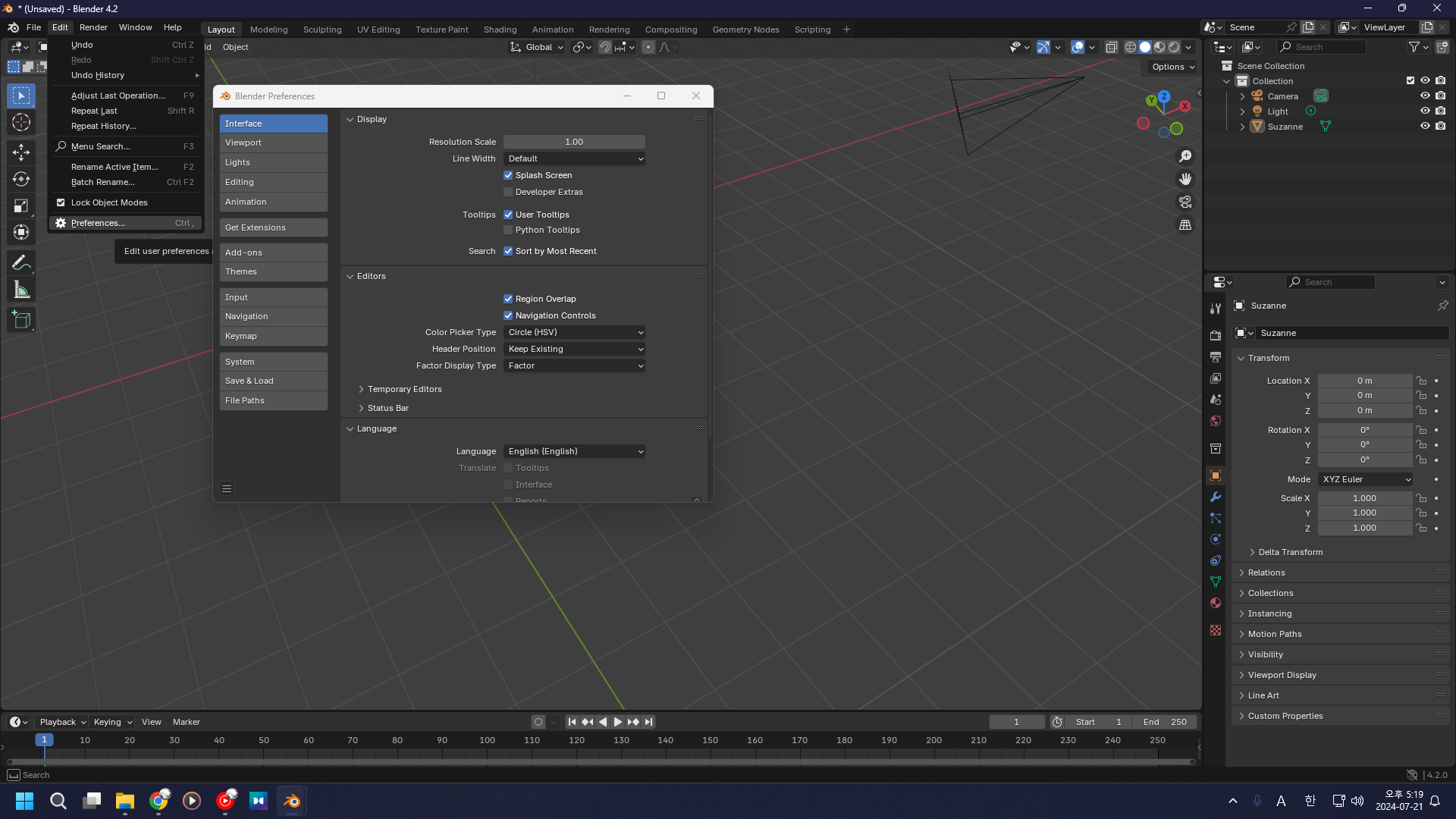Image resolution: width=1456 pixels, height=819 pixels.
Task: Toggle Region Overlap checkbox
Action: coord(508,299)
